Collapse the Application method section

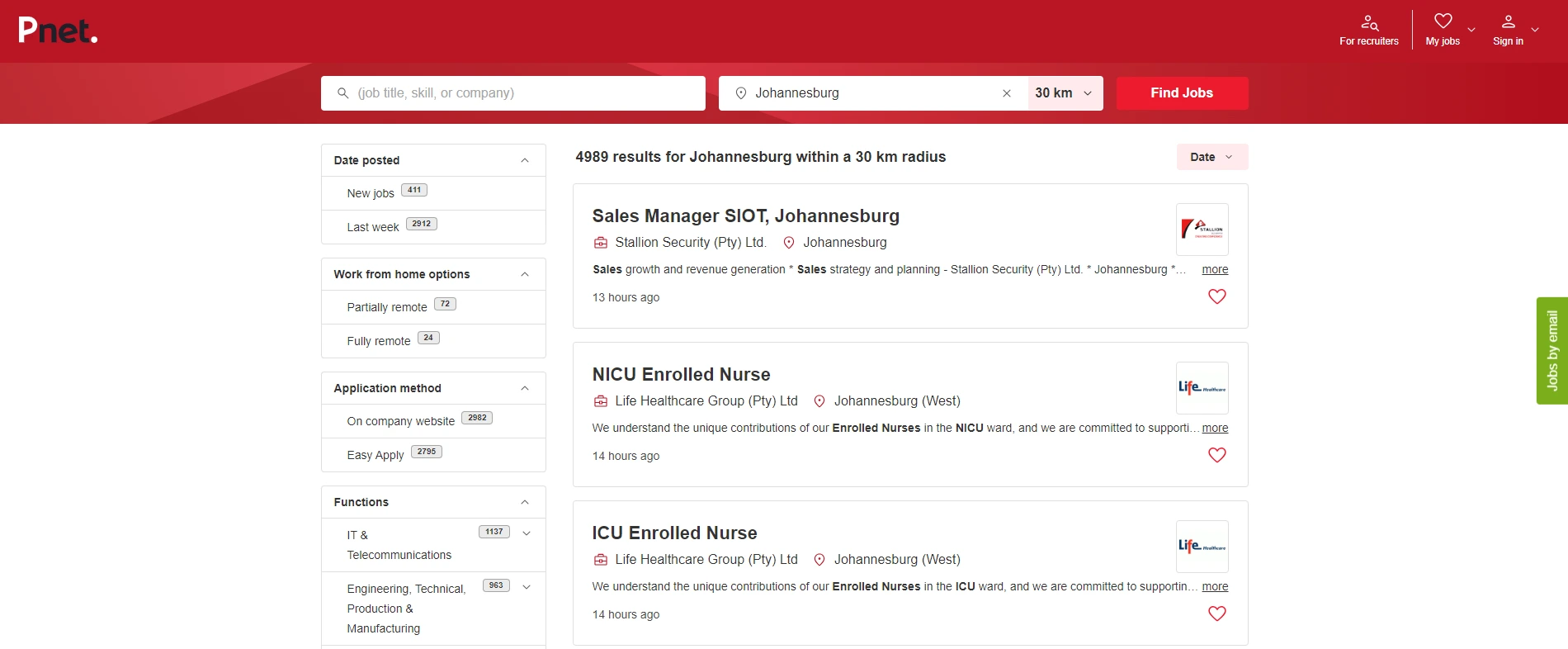coord(525,388)
